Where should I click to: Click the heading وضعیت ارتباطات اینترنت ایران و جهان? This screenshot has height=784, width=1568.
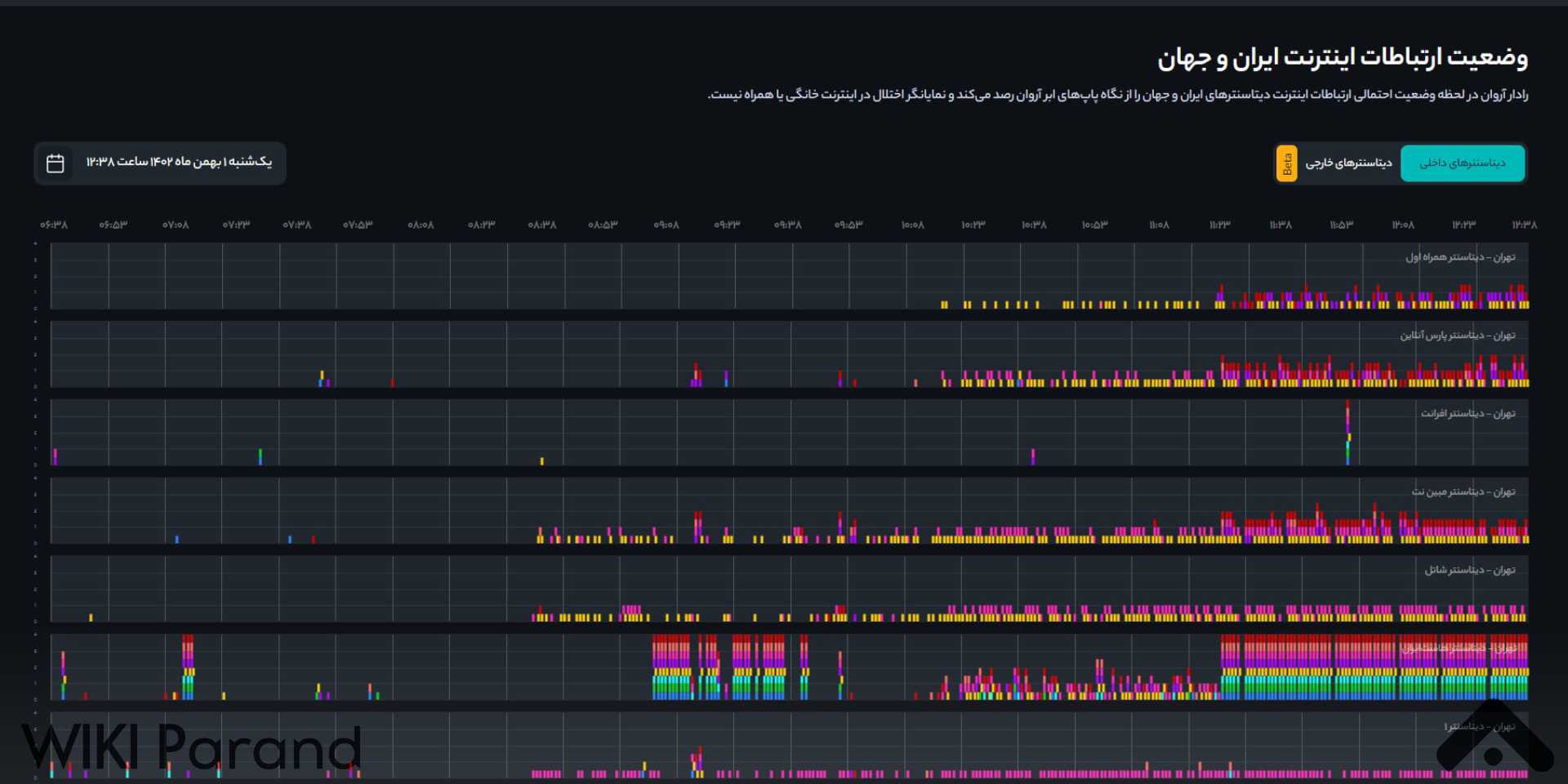pos(1342,58)
